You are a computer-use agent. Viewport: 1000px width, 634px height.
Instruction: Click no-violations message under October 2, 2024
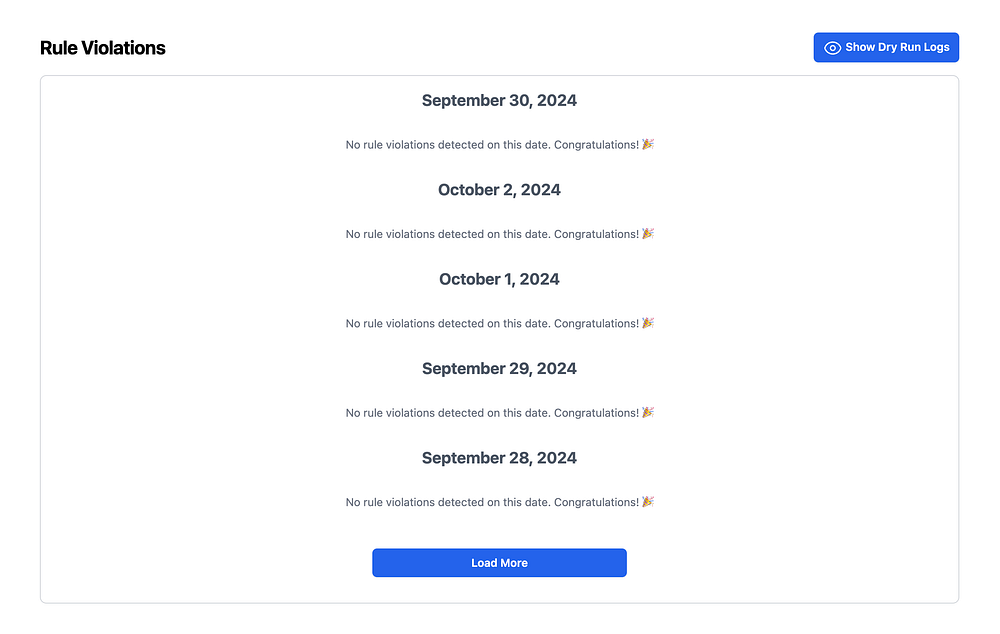(x=500, y=234)
